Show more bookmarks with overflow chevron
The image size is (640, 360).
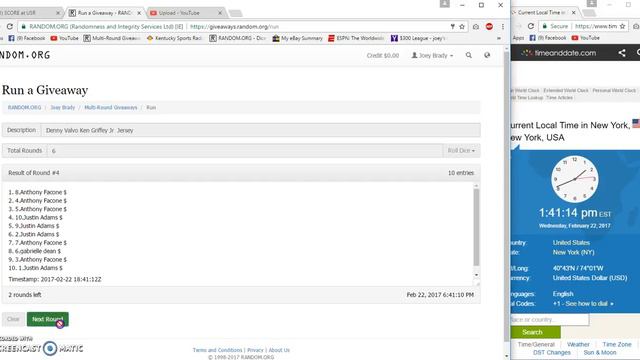(x=499, y=38)
